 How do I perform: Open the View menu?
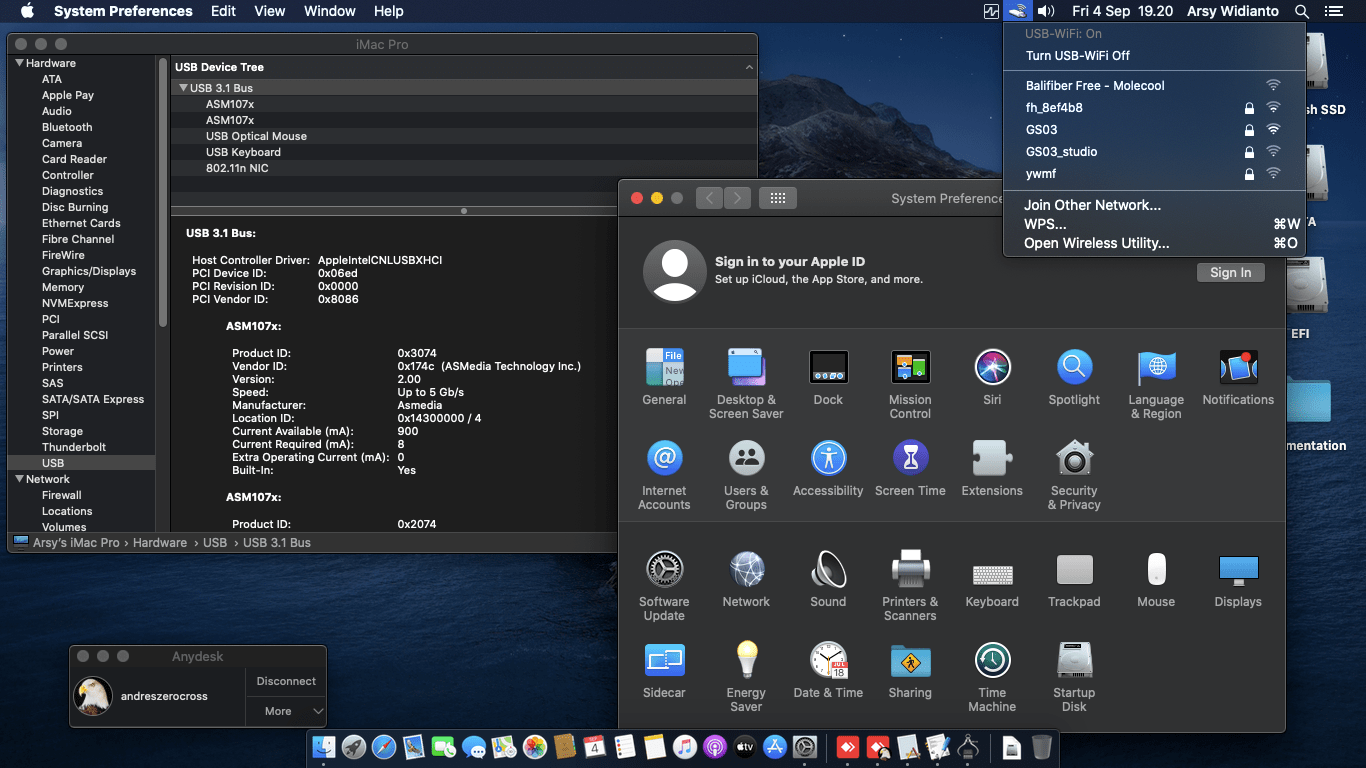pos(270,11)
